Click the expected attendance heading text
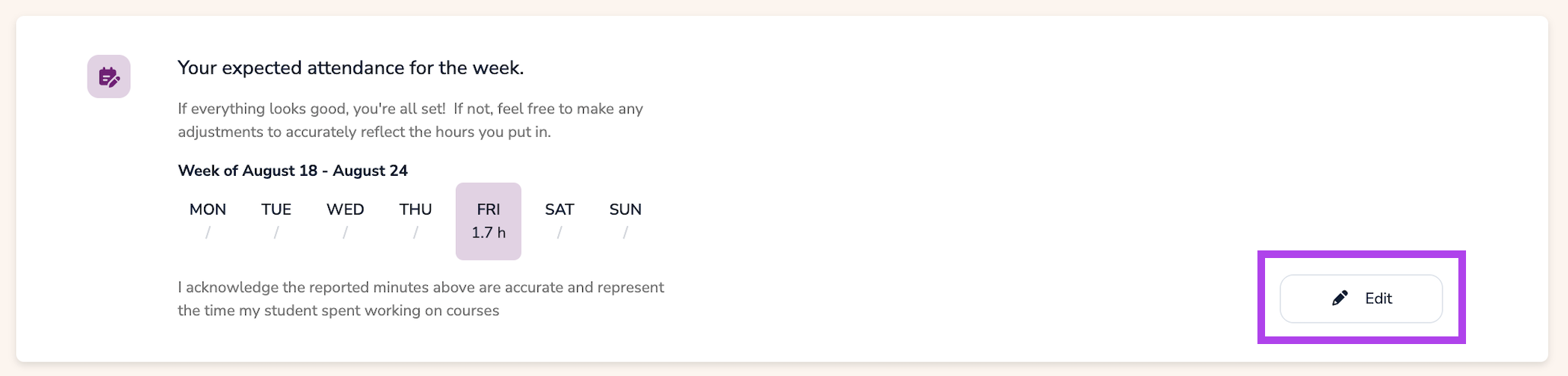 point(351,68)
